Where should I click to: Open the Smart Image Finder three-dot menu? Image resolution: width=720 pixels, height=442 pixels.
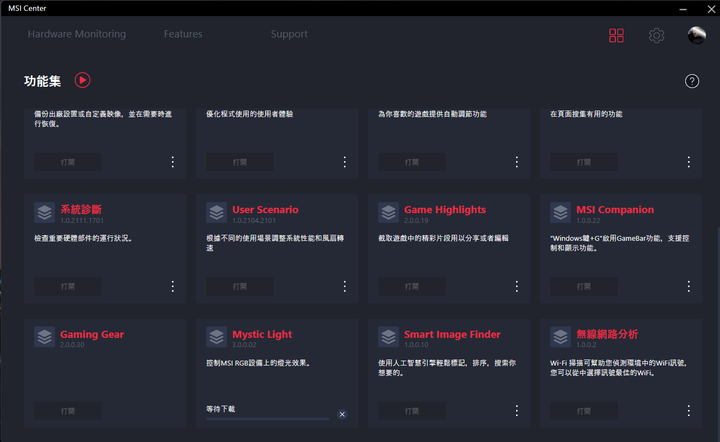point(517,411)
